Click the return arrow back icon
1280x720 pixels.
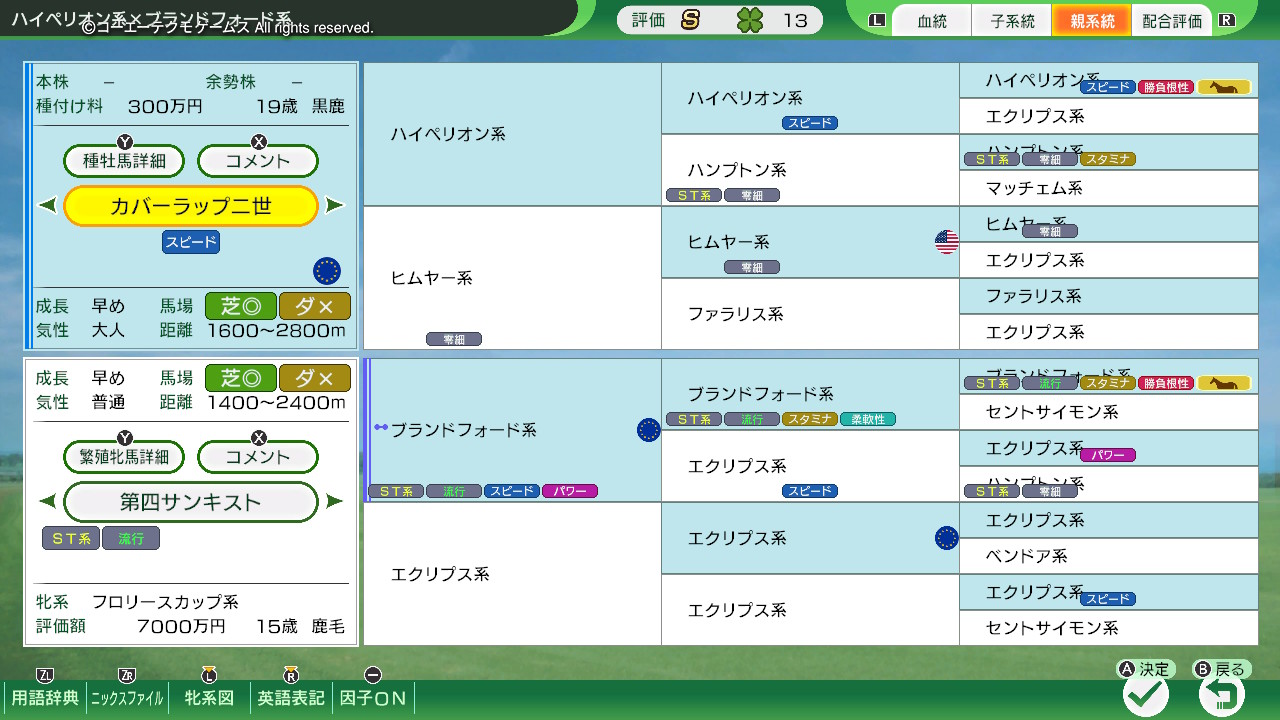[x=1222, y=694]
